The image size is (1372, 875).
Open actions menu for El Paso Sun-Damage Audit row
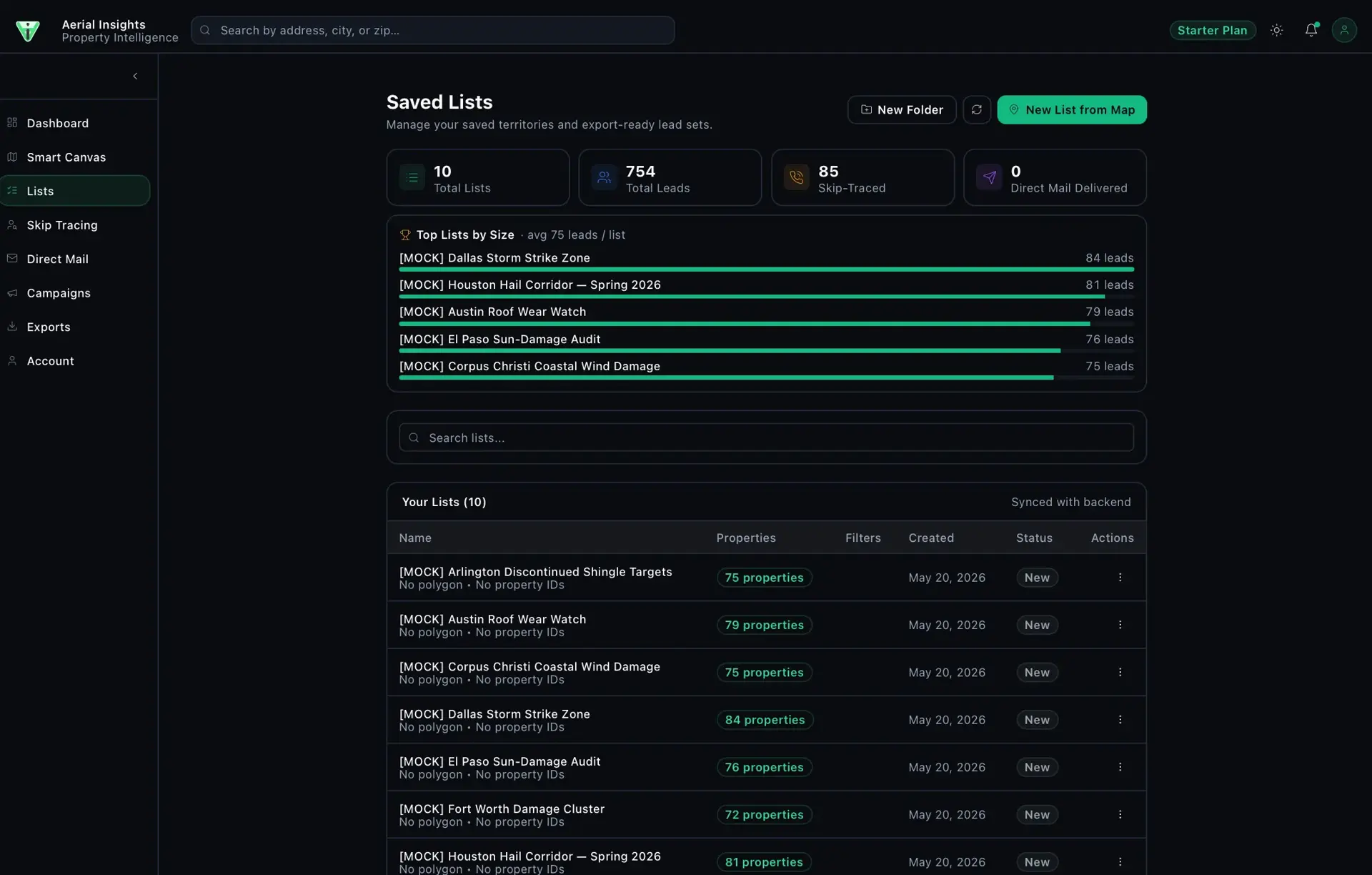(1120, 767)
